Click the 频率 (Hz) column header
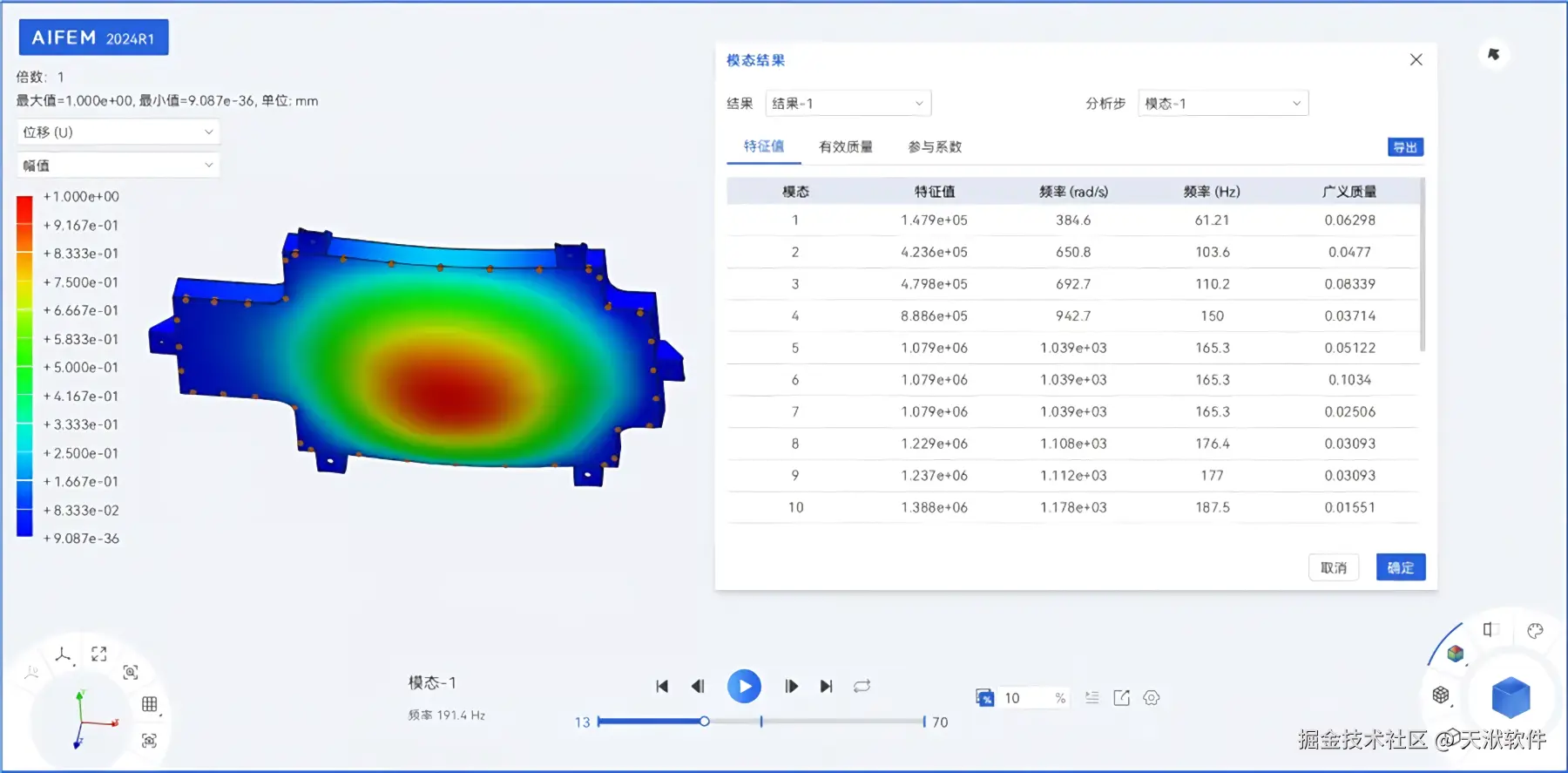This screenshot has width=1568, height=773. coord(1212,192)
